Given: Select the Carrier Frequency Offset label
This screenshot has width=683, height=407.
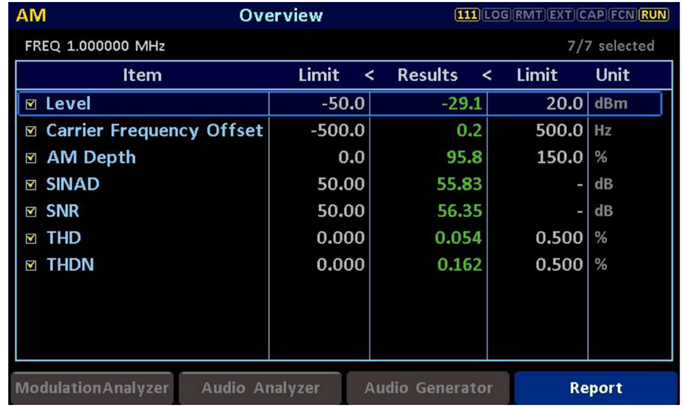Looking at the screenshot, I should 154,131.
